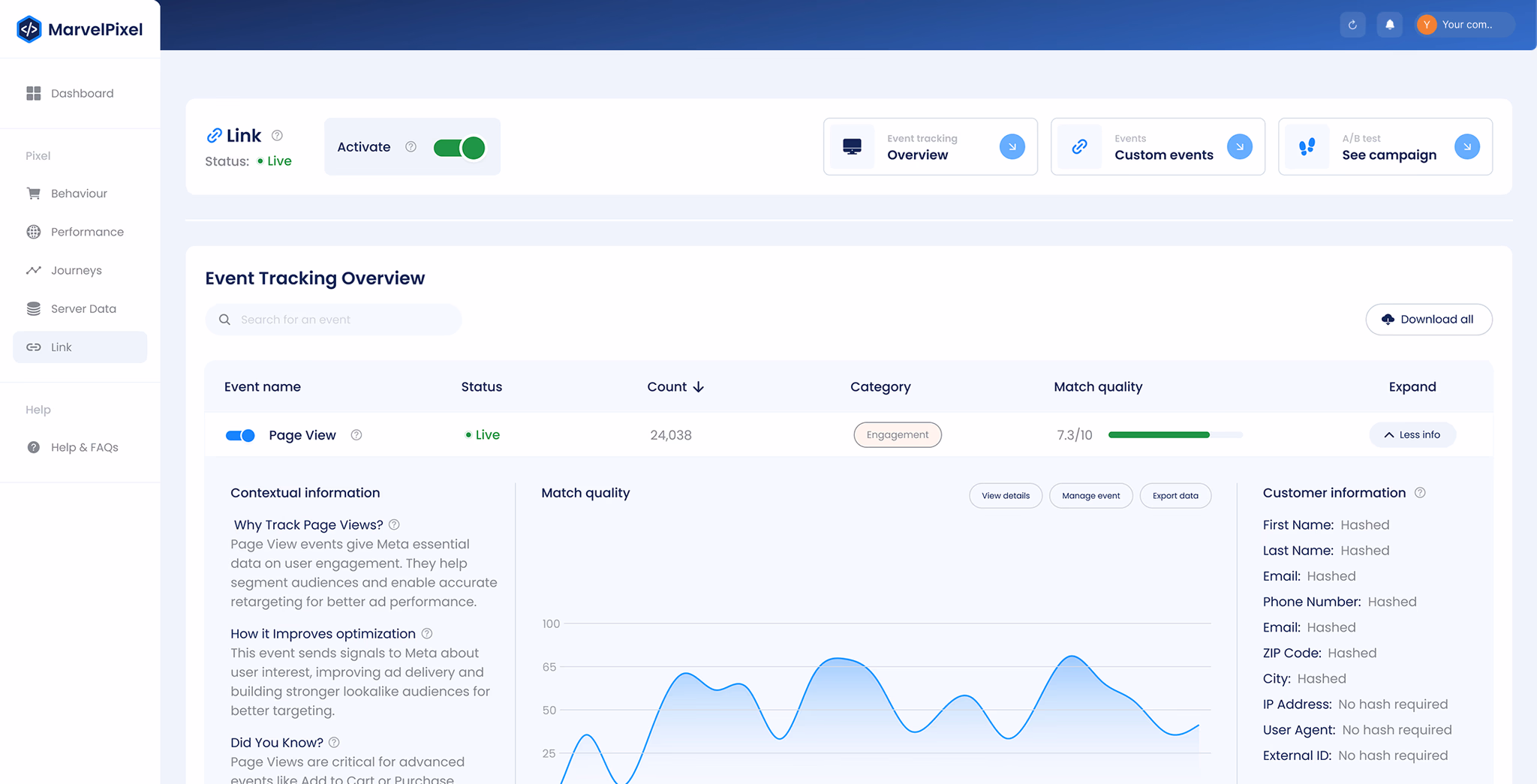Click the Link chain icon in sidebar
Screen dimensions: 1537x784
33,347
